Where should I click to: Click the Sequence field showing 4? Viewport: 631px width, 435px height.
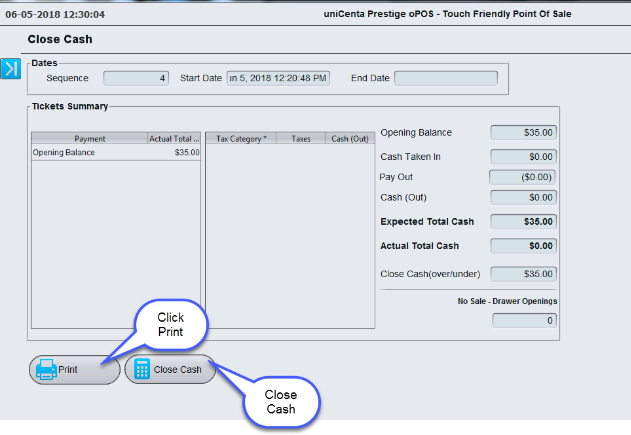136,78
